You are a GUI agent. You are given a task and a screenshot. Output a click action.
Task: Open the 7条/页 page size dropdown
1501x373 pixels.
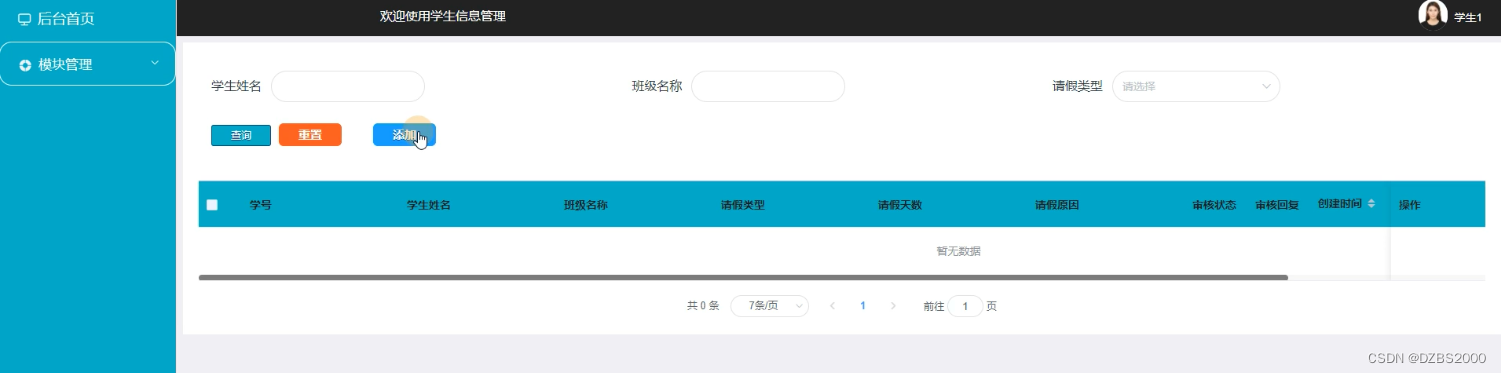770,306
